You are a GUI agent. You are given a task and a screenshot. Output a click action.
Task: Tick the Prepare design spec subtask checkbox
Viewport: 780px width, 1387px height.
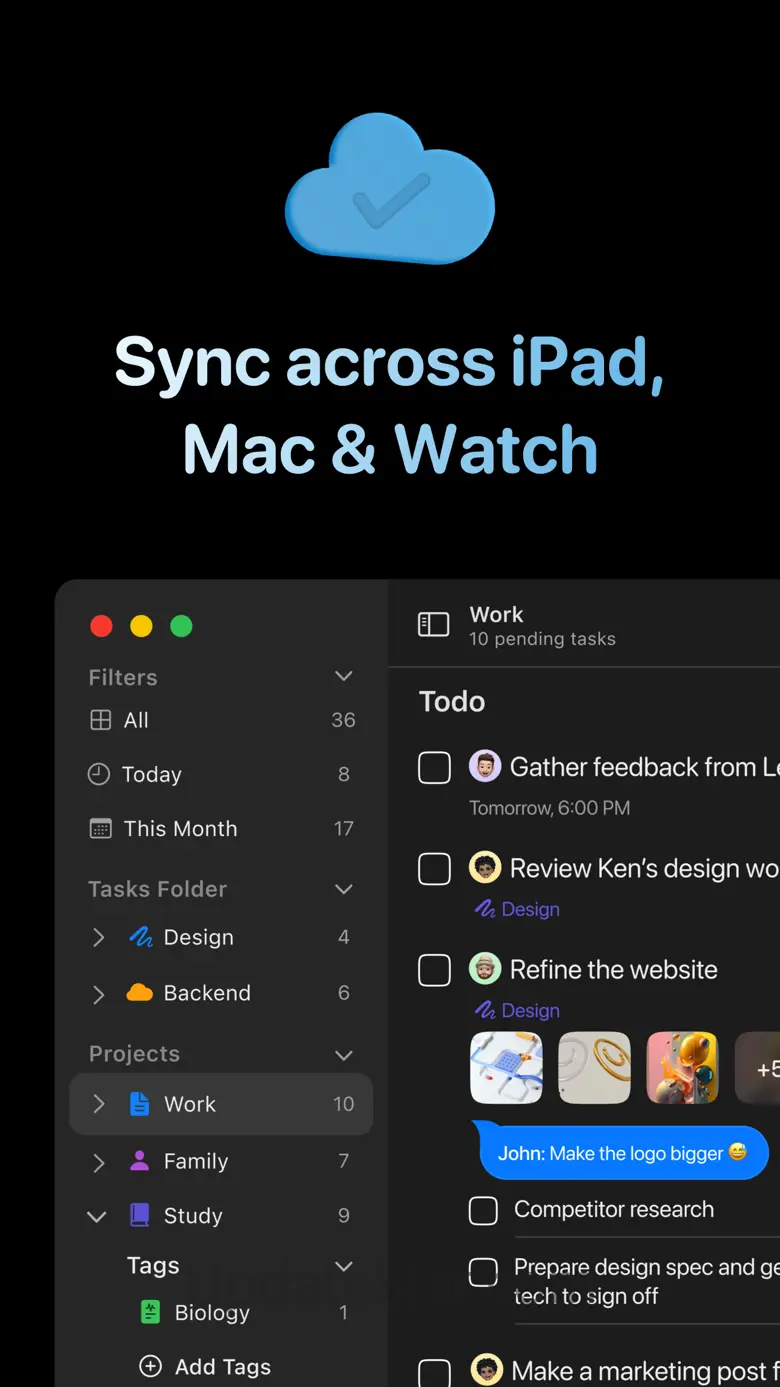[483, 1272]
